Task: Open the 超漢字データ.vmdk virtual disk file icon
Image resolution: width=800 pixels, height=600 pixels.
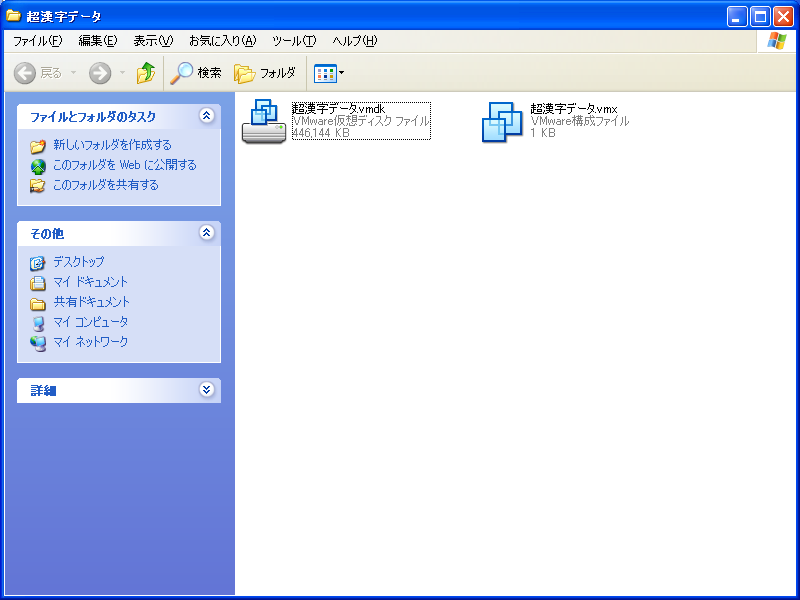Action: click(264, 121)
